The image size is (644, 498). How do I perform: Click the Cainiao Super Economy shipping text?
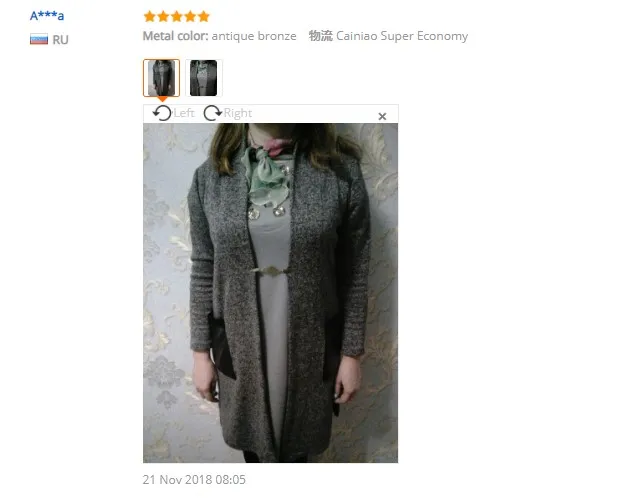click(402, 36)
